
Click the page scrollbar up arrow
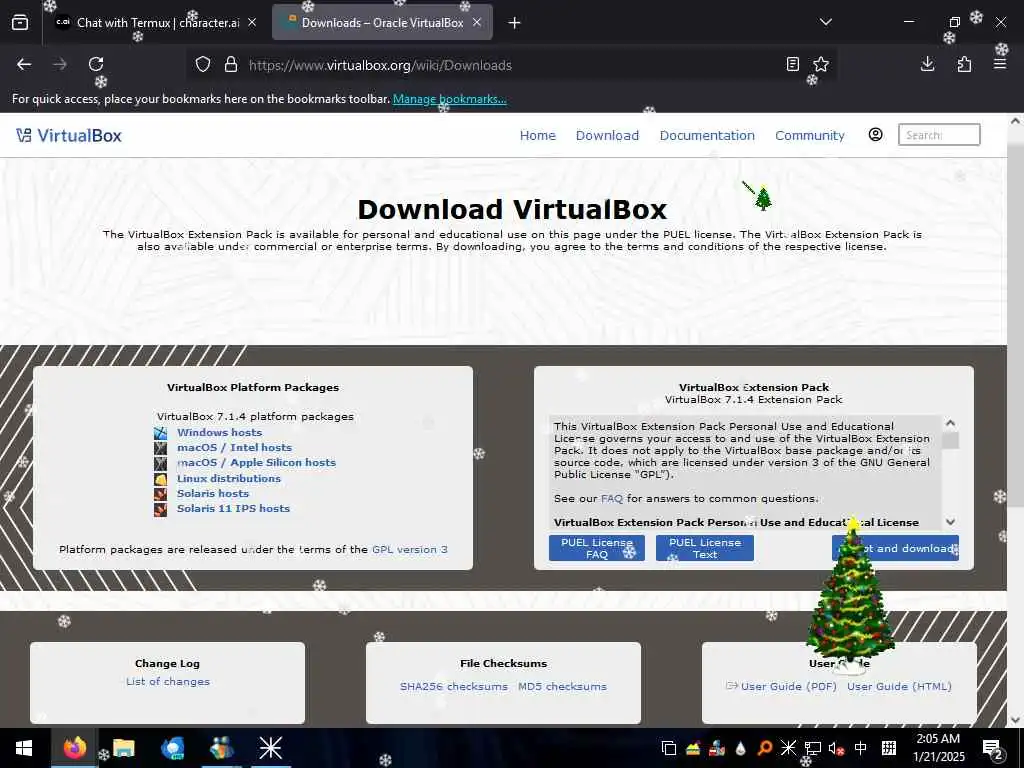(x=1016, y=121)
